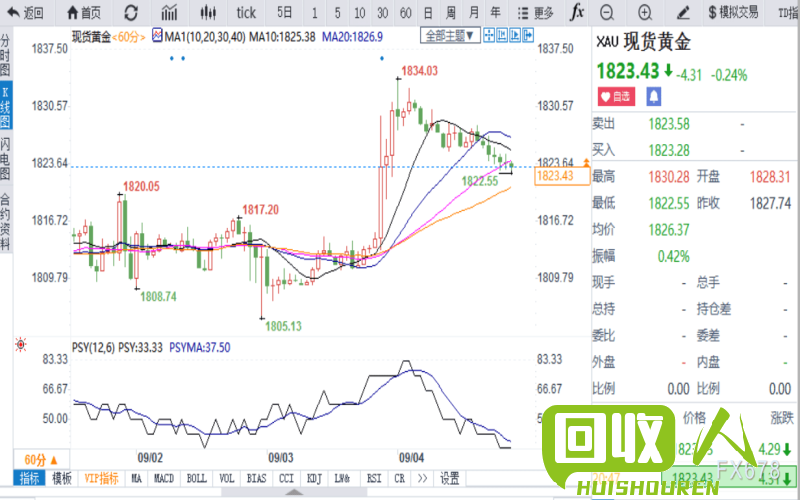Open the fx formula indicator tool
The width and height of the screenshot is (800, 500).
pos(577,12)
